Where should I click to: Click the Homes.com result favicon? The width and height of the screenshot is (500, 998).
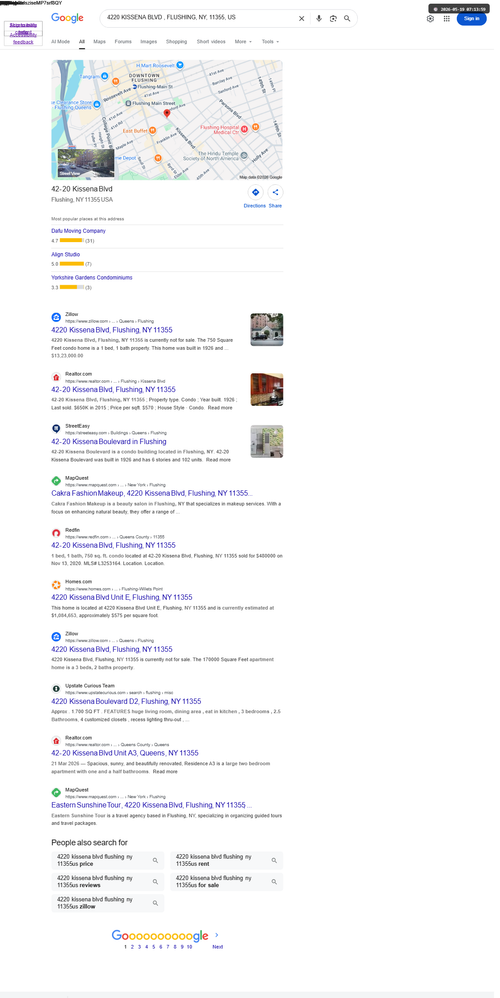56,584
